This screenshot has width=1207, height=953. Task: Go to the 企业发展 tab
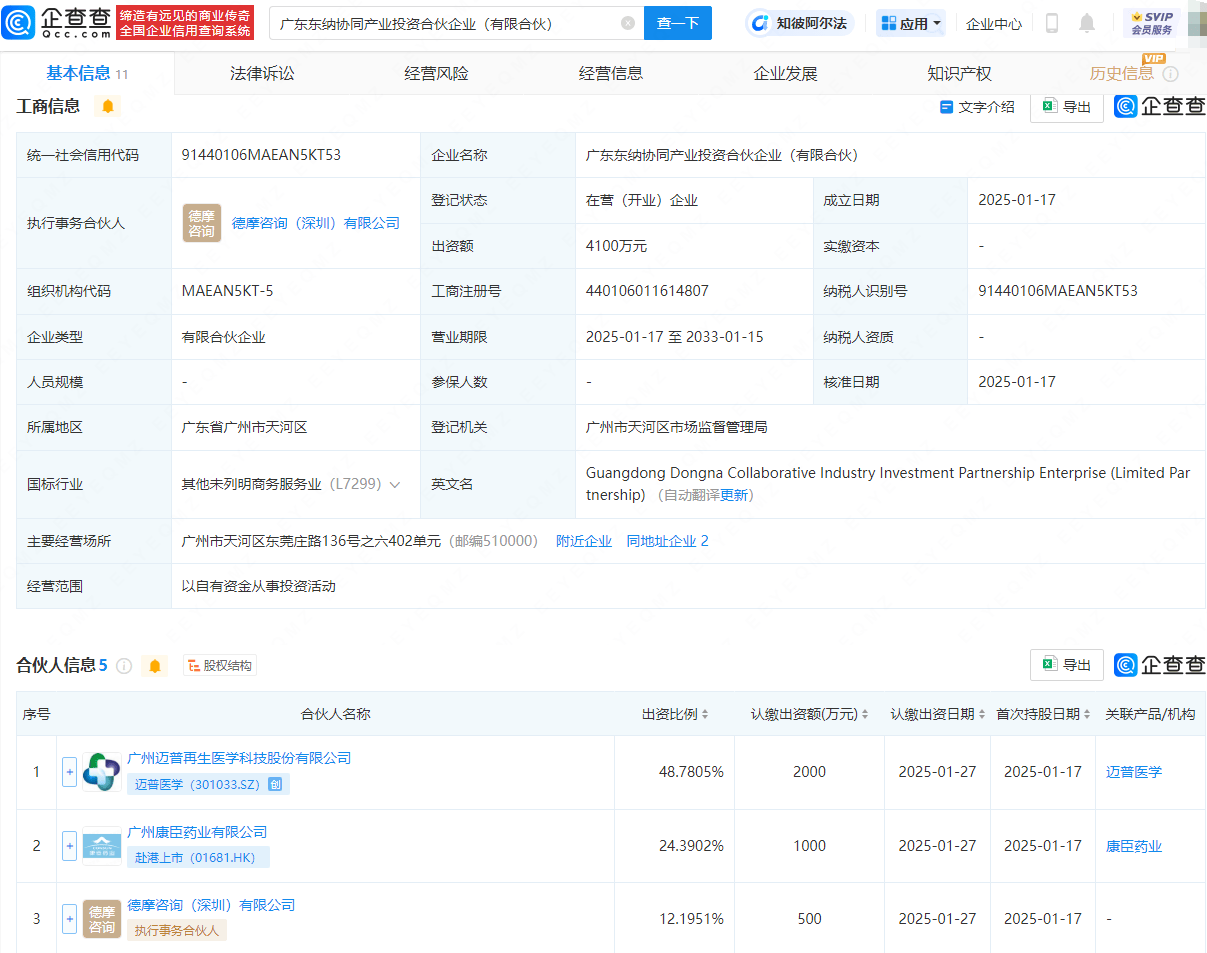coord(785,73)
